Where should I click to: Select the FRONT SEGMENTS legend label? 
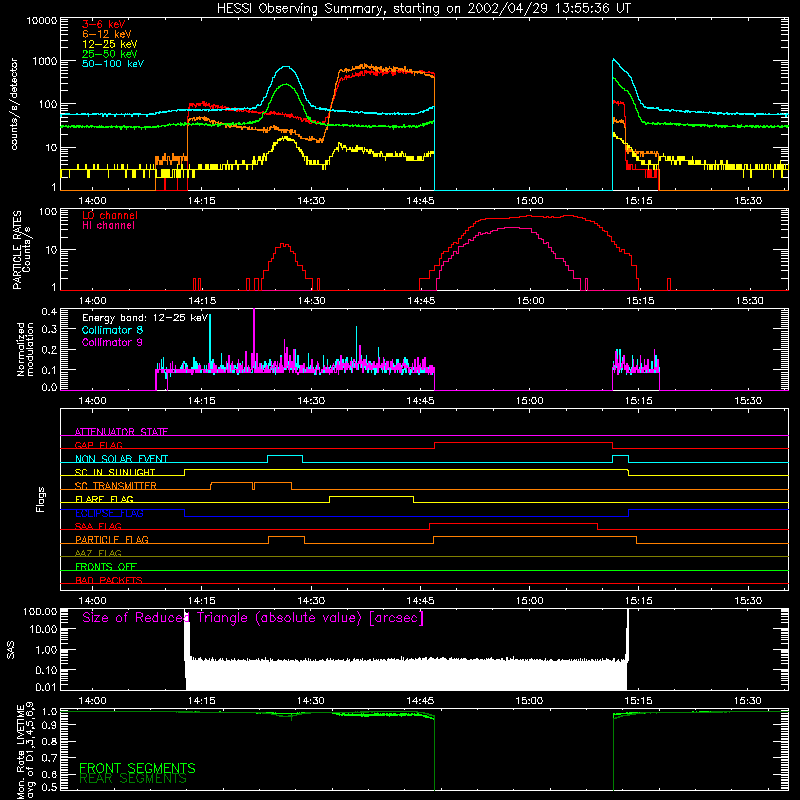(137, 768)
